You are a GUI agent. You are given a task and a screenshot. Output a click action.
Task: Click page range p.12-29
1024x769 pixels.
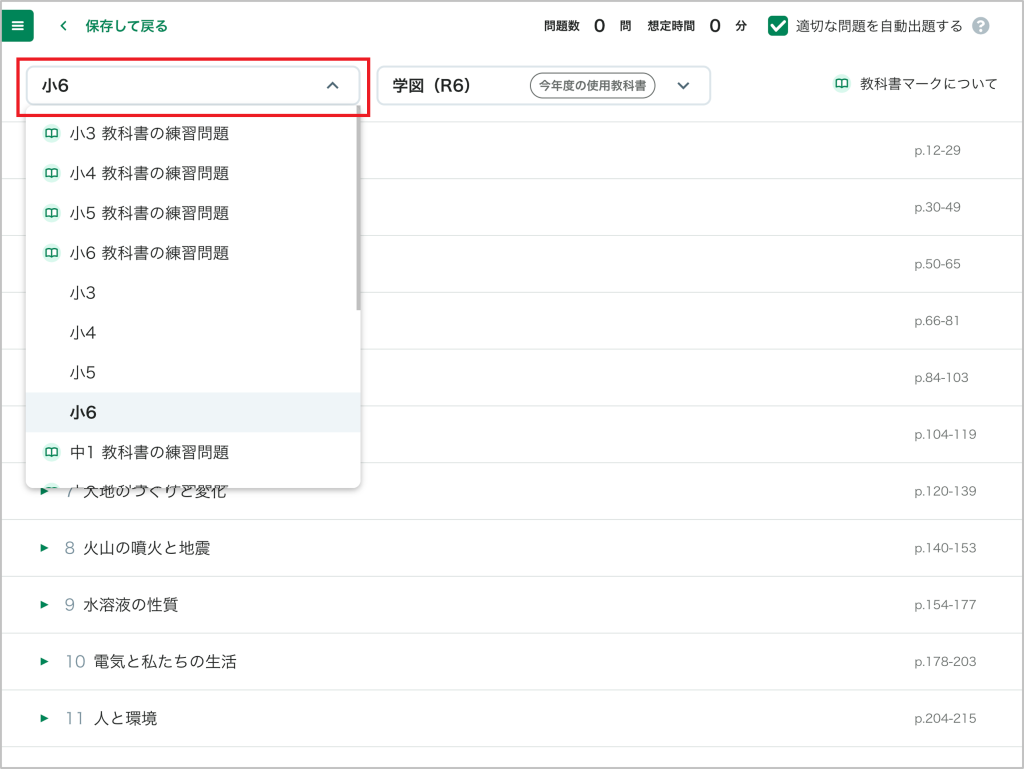point(937,151)
